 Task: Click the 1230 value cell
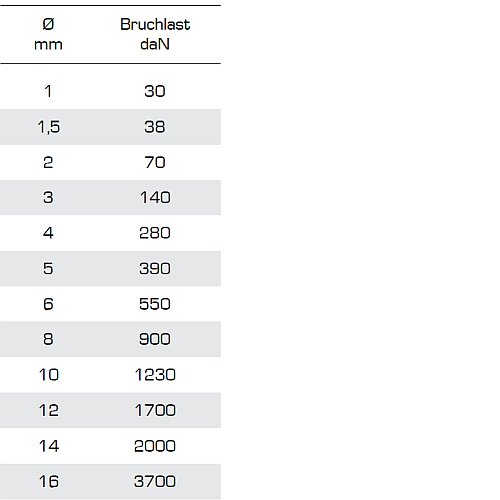pyautogui.click(x=155, y=375)
